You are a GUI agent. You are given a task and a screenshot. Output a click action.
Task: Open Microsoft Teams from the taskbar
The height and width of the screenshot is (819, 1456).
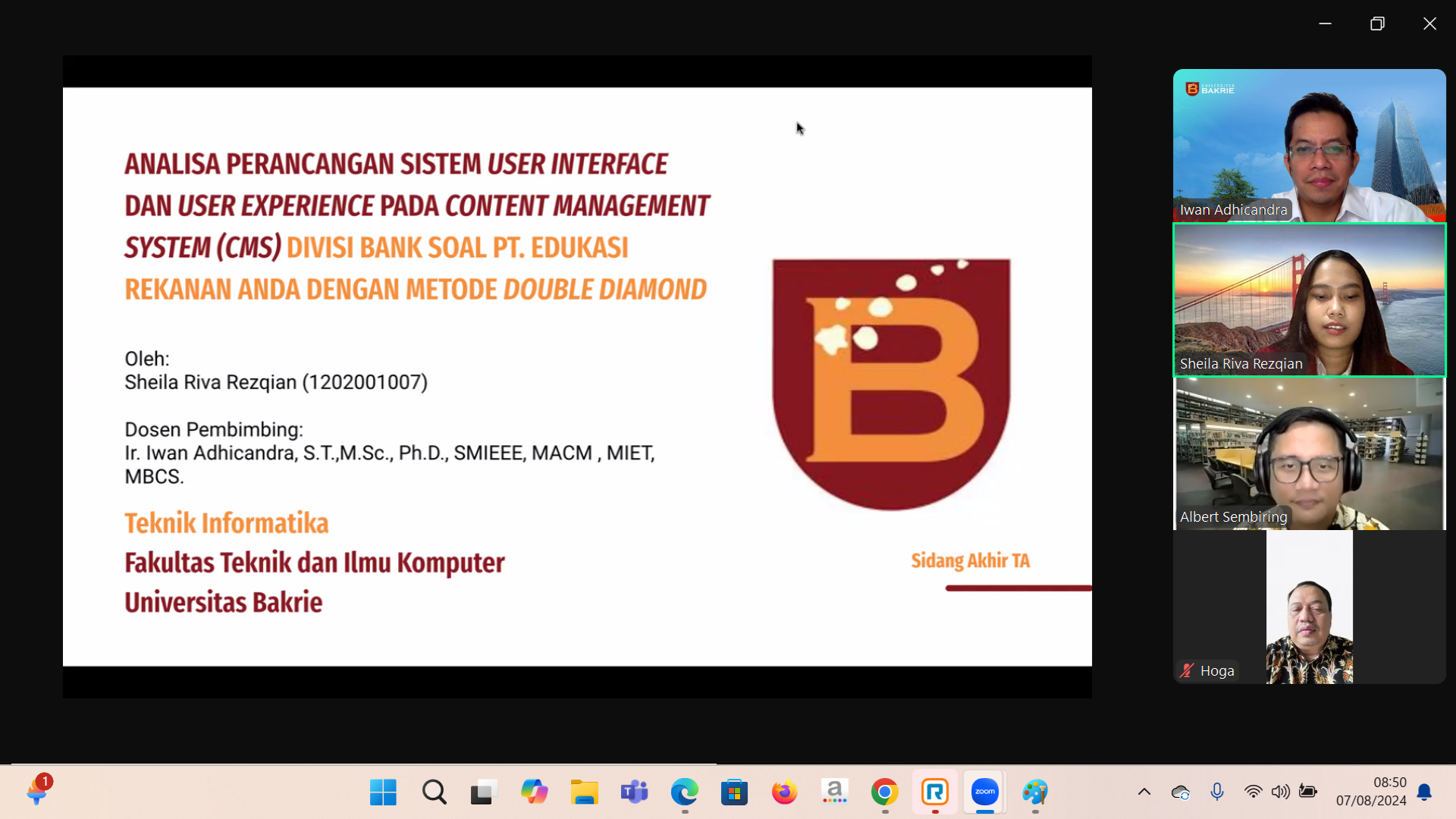[634, 792]
